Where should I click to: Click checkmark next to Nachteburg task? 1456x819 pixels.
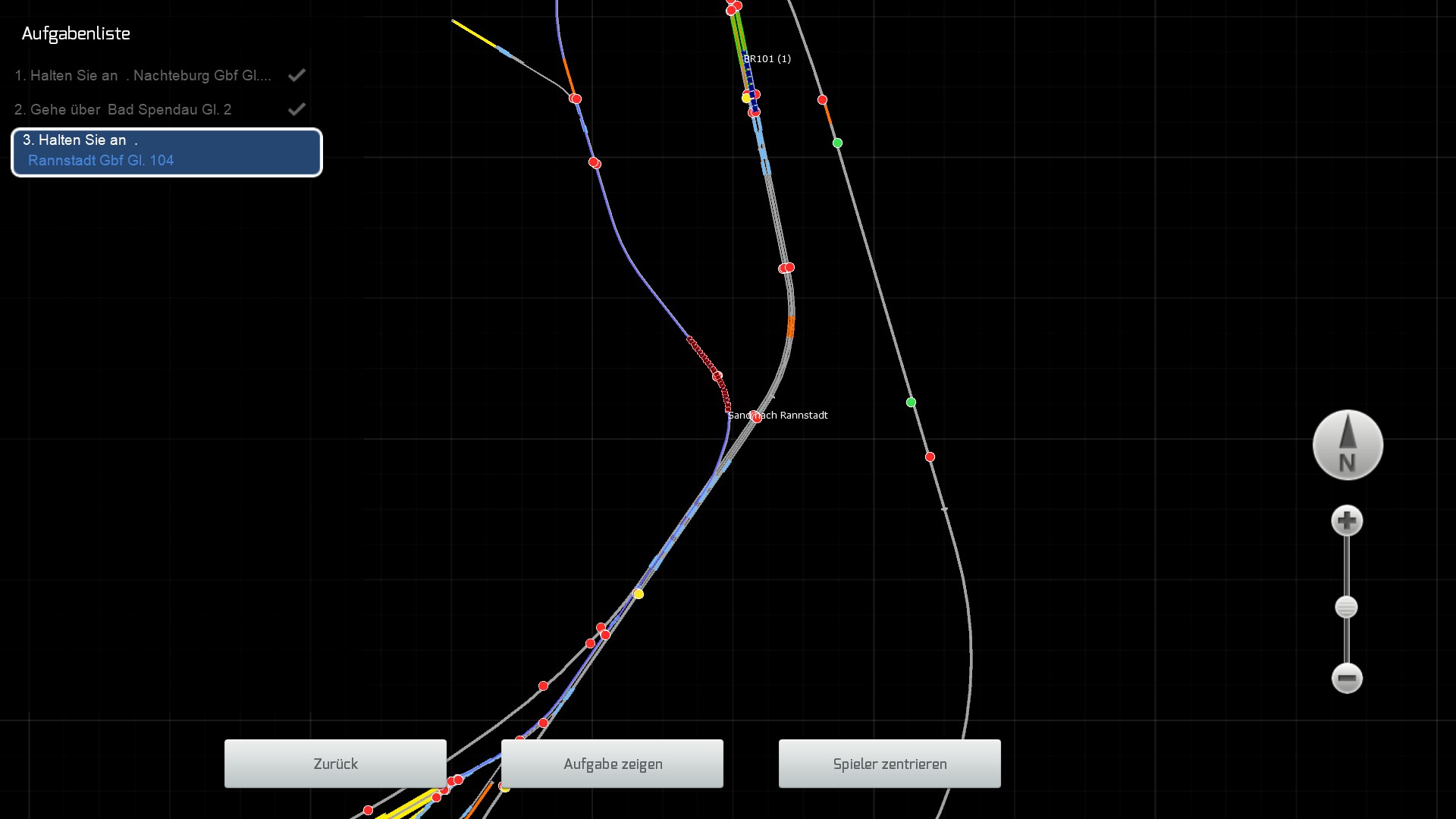297,75
